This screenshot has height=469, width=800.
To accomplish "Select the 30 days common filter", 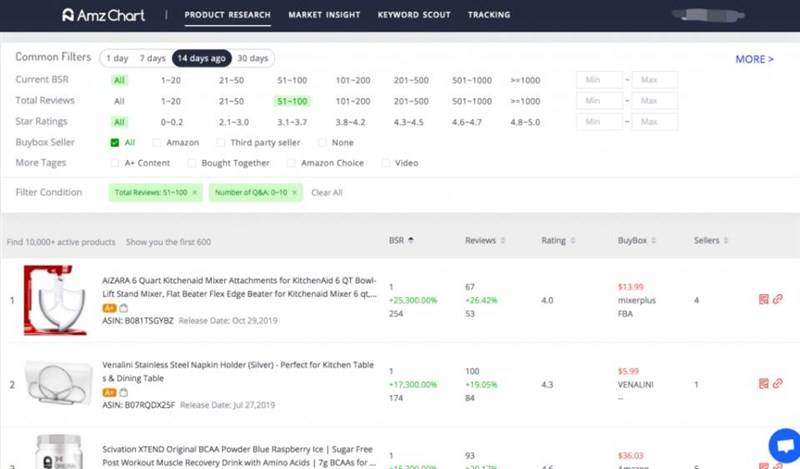I will [255, 58].
